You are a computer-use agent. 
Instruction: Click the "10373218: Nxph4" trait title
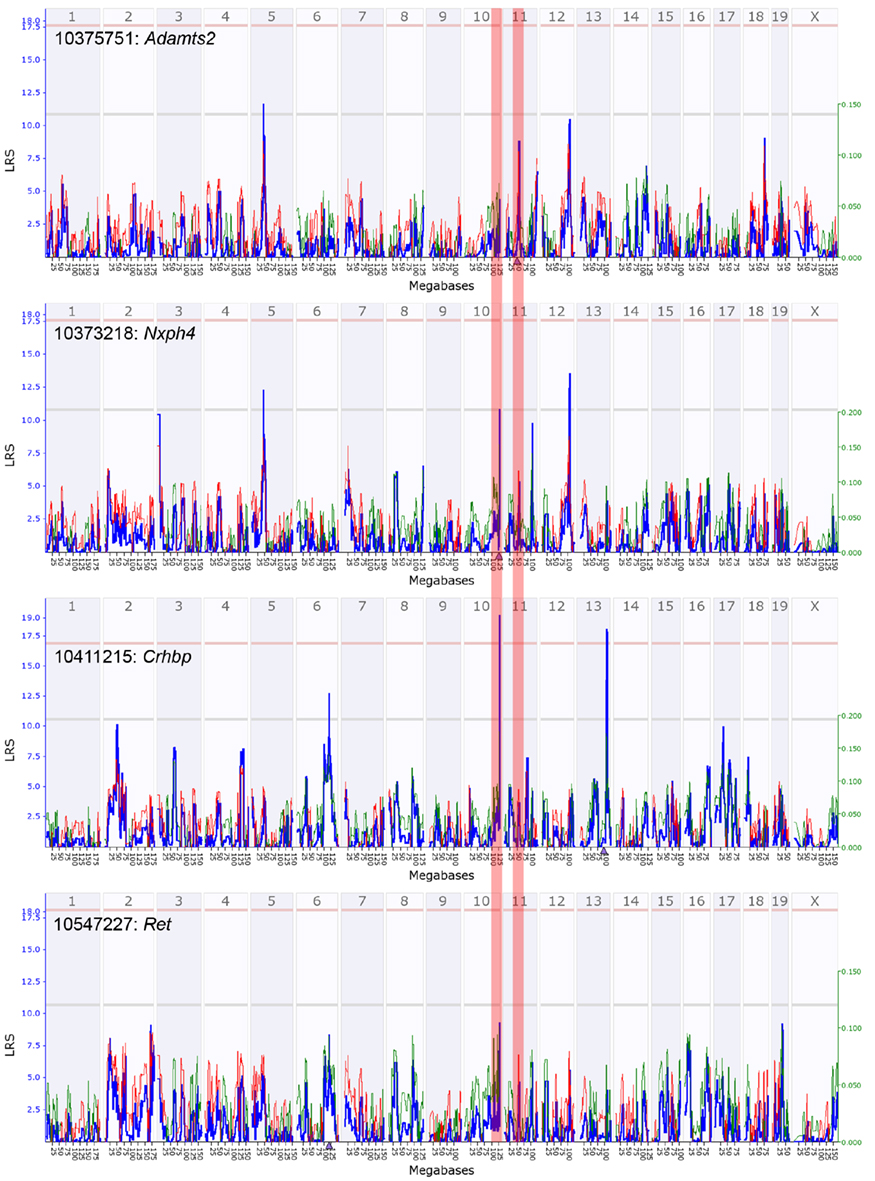[124, 332]
